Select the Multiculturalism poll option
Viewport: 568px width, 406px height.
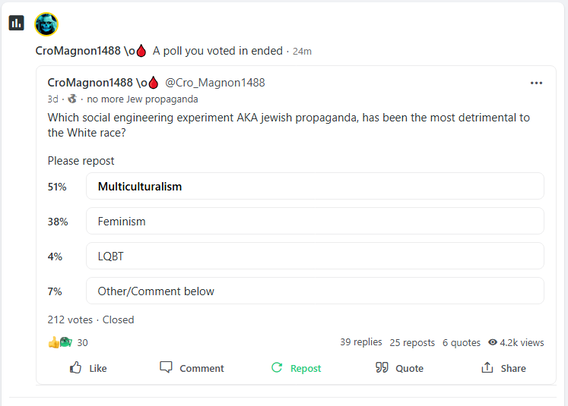point(315,186)
